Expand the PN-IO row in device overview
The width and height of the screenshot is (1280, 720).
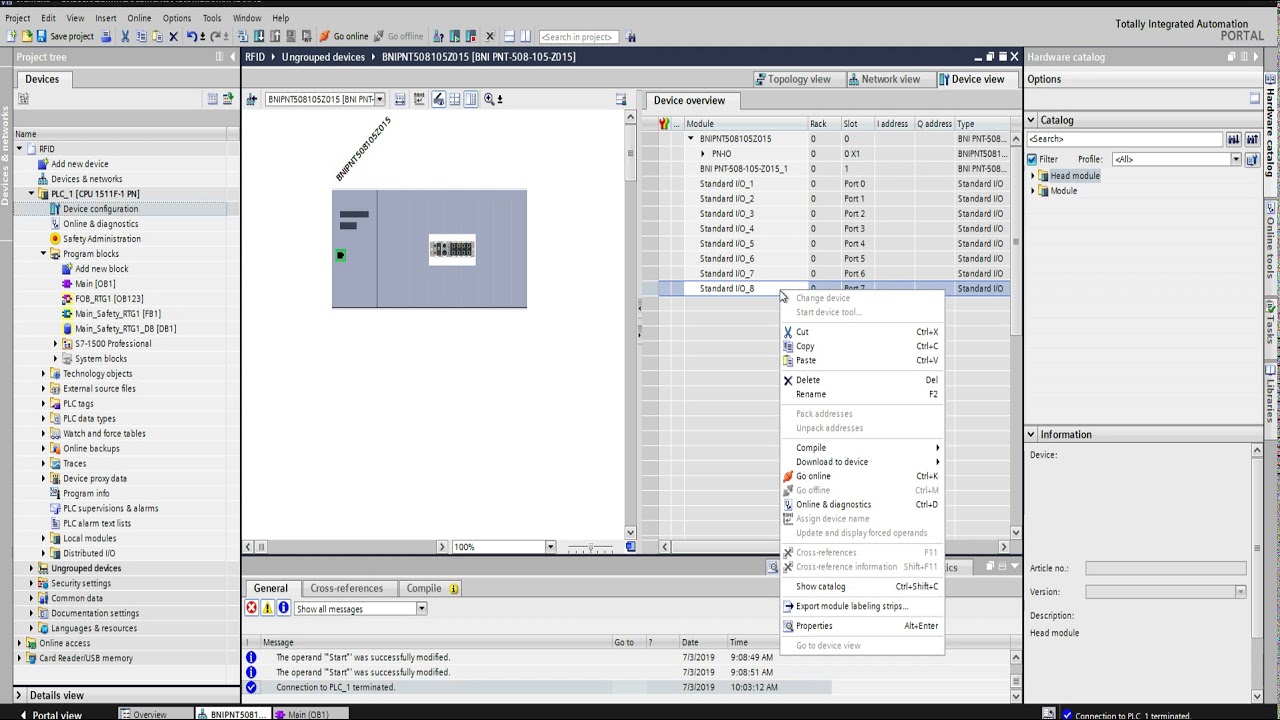(x=703, y=154)
